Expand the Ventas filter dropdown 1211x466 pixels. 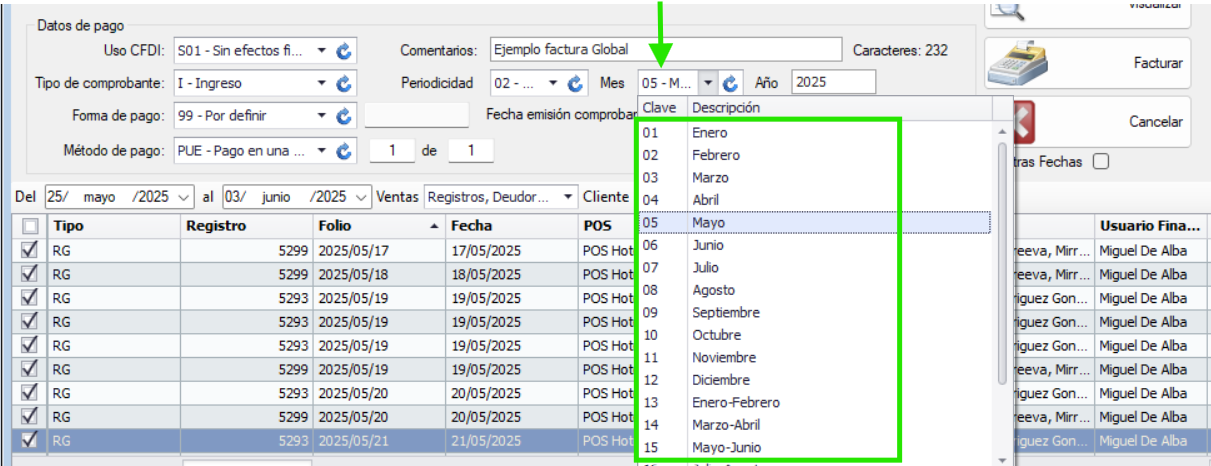(568, 197)
